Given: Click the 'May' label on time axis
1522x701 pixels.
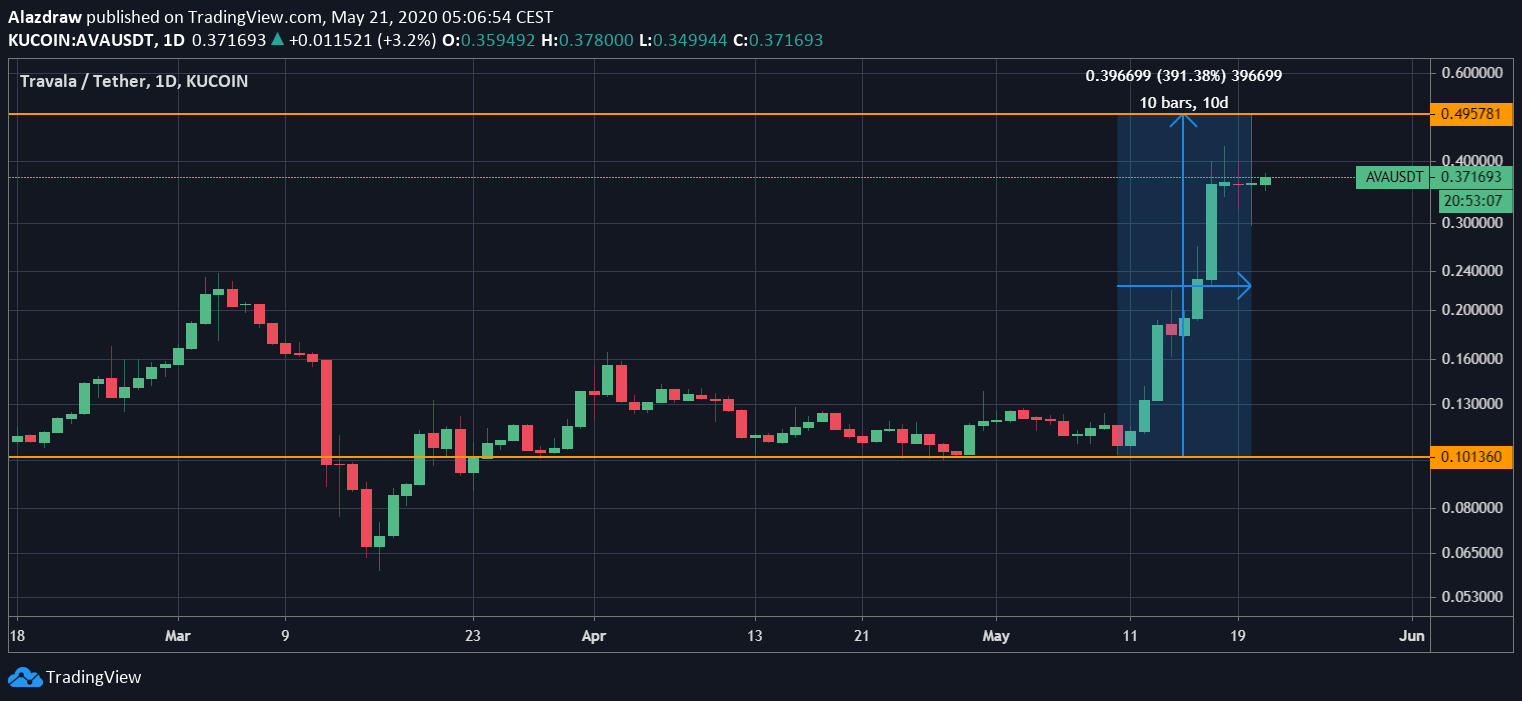Looking at the screenshot, I should coord(997,635).
